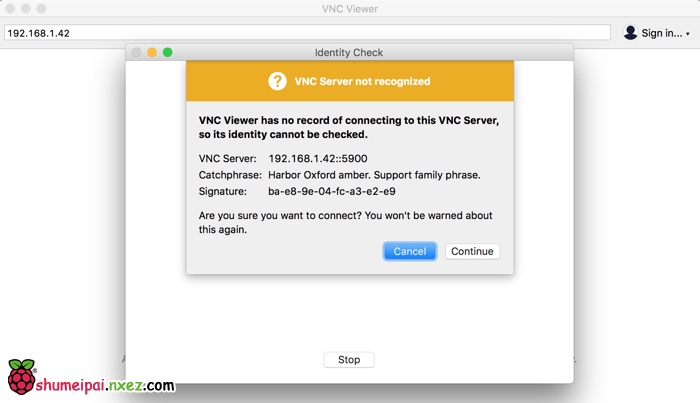This screenshot has width=700, height=403.
Task: Click the question mark warning icon
Action: (x=277, y=82)
